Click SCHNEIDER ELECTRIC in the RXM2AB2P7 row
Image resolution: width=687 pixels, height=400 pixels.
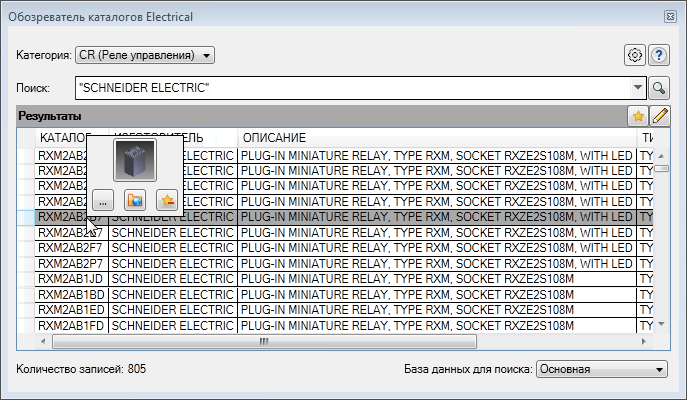[173, 264]
